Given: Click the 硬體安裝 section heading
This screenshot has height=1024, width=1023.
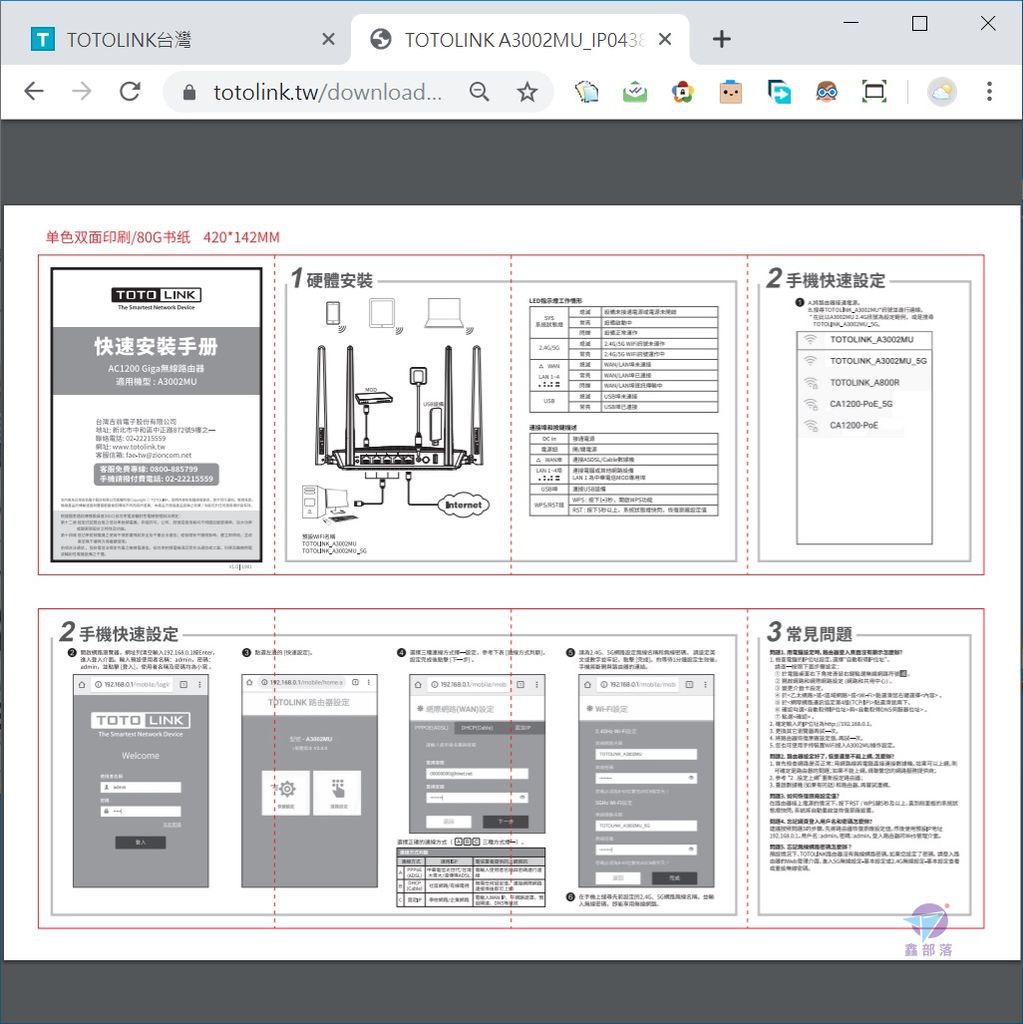Looking at the screenshot, I should click(339, 281).
